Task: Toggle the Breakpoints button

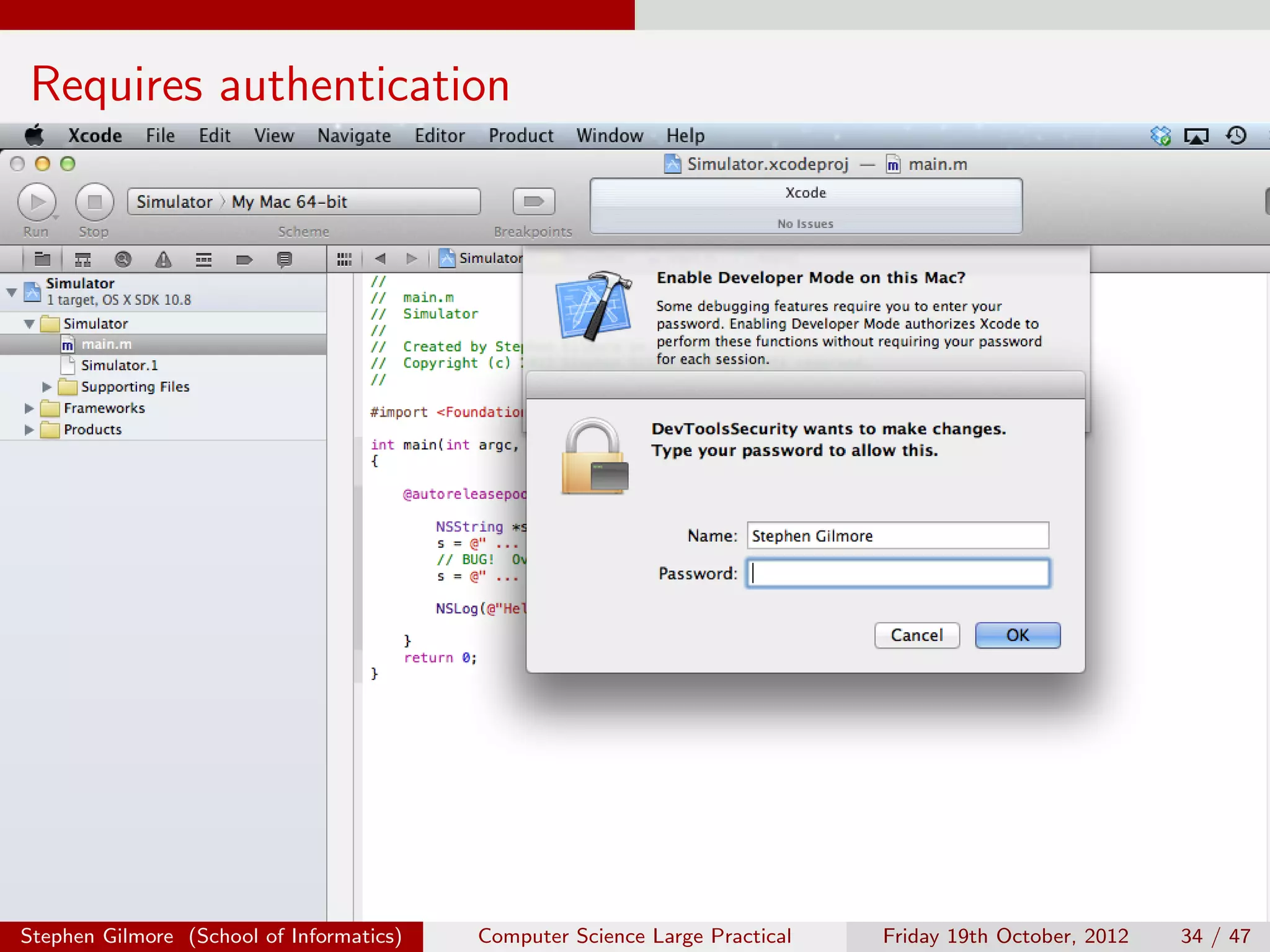Action: [533, 201]
